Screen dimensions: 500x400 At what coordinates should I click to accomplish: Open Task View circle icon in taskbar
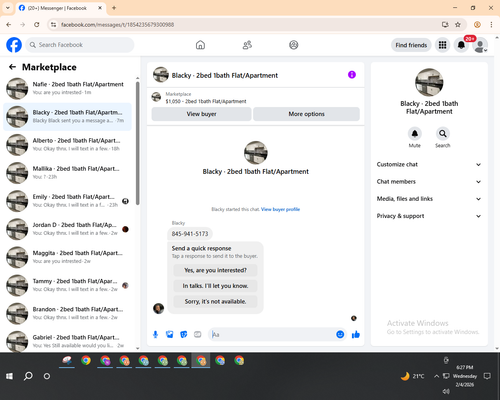coord(47,376)
